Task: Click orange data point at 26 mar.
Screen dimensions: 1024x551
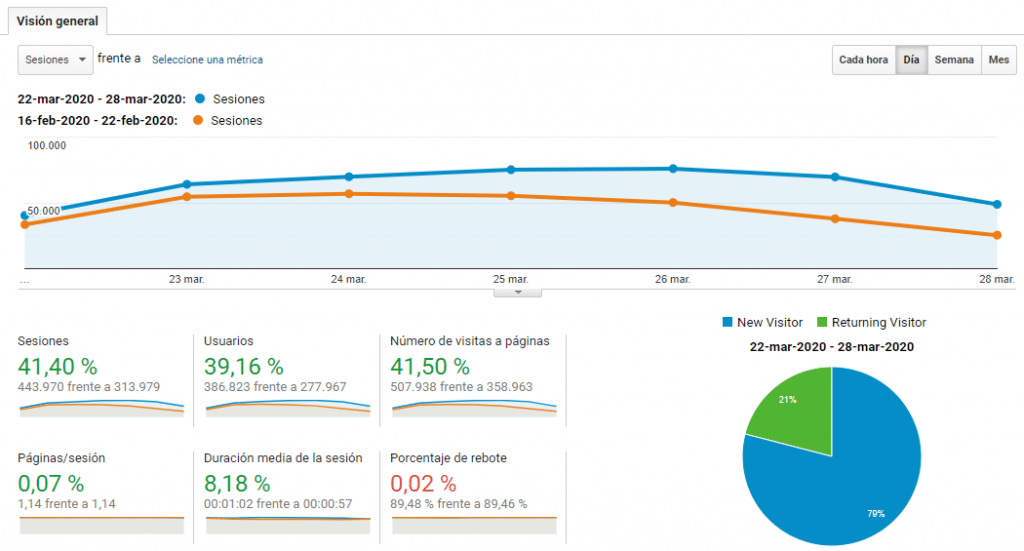Action: click(x=673, y=203)
